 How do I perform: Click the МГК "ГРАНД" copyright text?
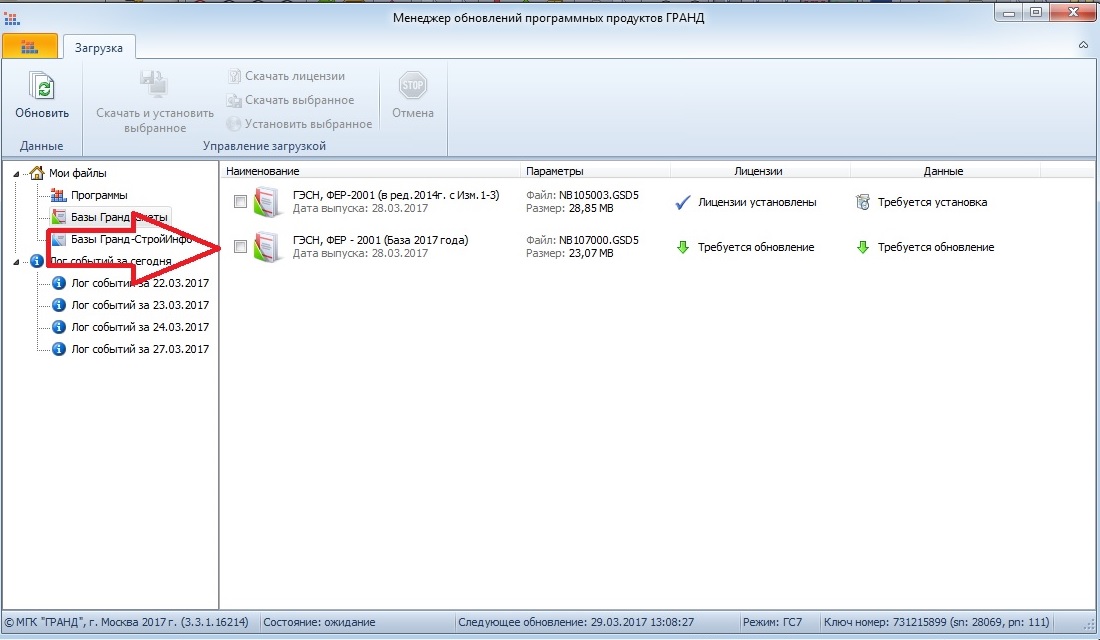coord(126,622)
